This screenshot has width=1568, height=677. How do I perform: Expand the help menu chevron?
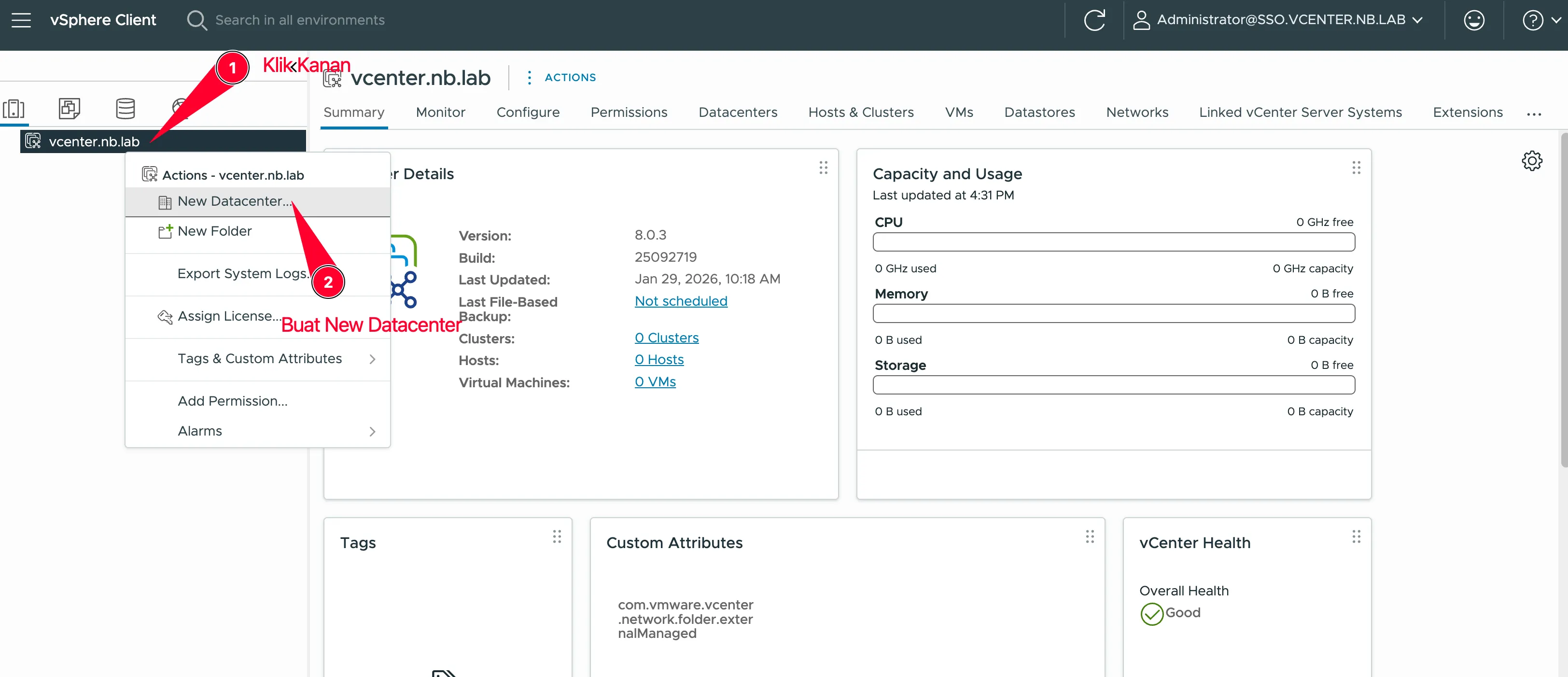[1555, 20]
